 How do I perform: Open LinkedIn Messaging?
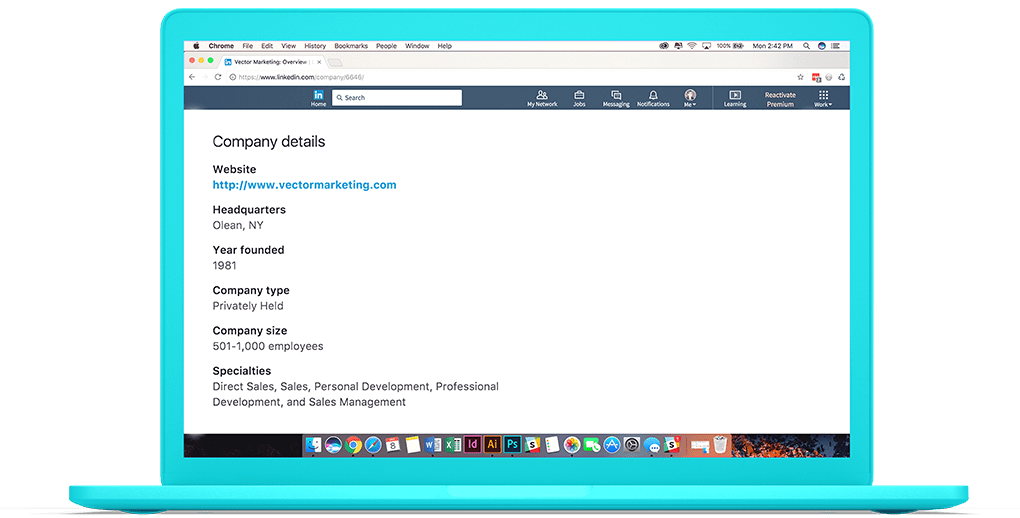[615, 98]
